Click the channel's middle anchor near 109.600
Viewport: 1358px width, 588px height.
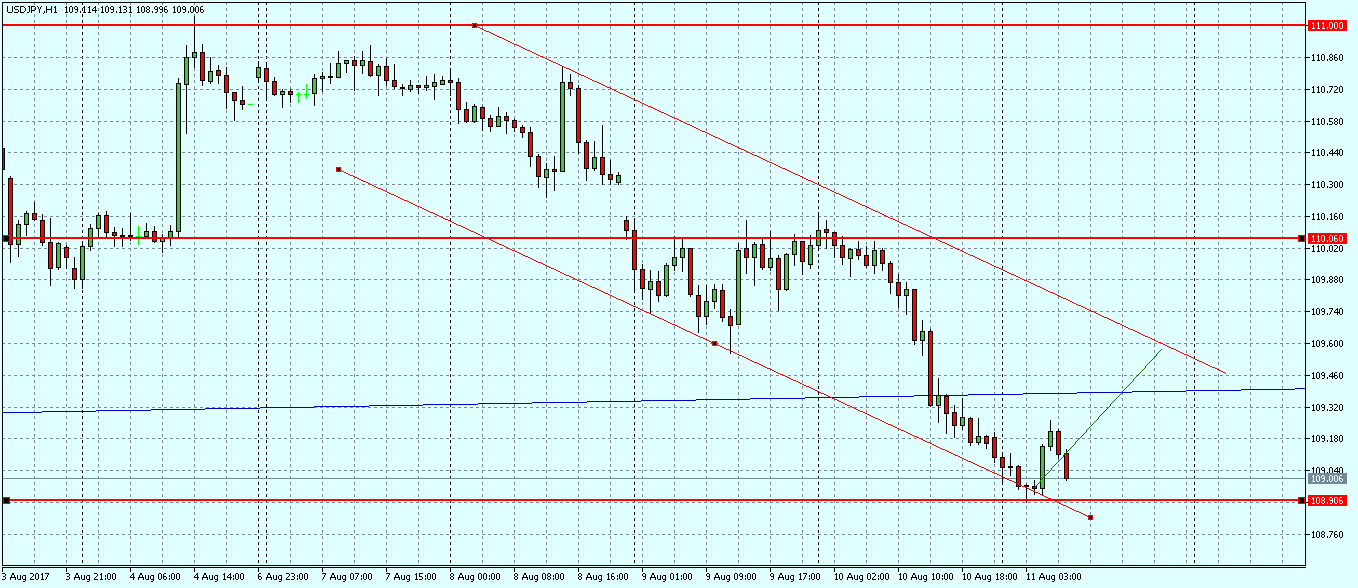pyautogui.click(x=714, y=344)
